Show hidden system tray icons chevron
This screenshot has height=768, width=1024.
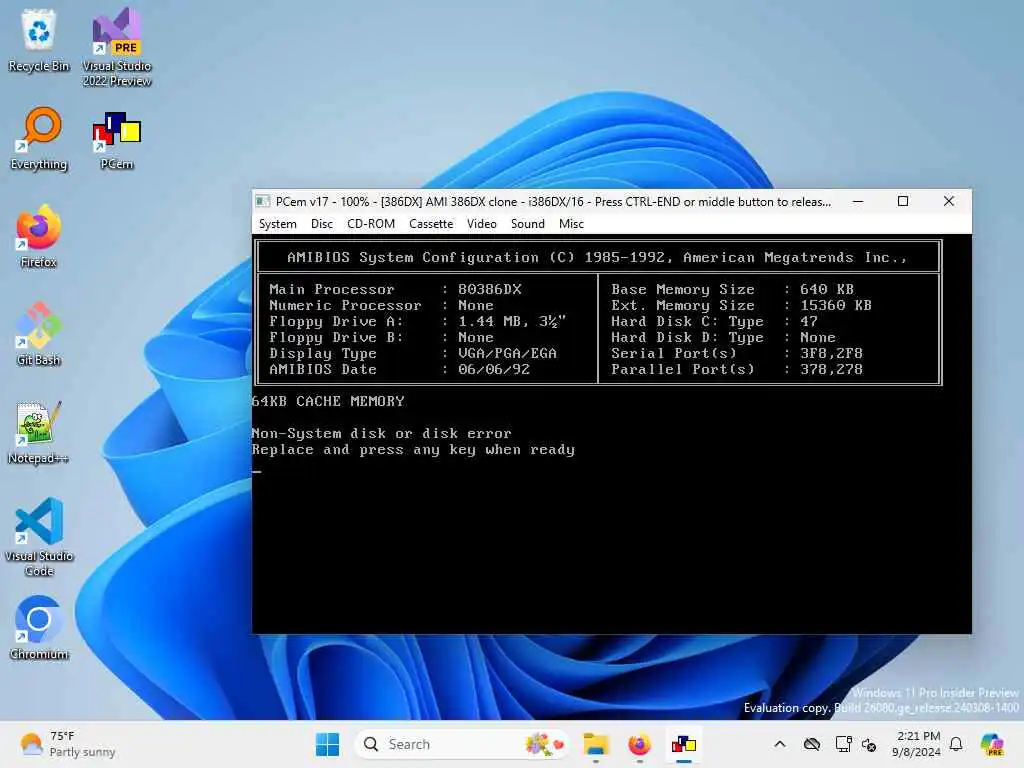point(780,744)
